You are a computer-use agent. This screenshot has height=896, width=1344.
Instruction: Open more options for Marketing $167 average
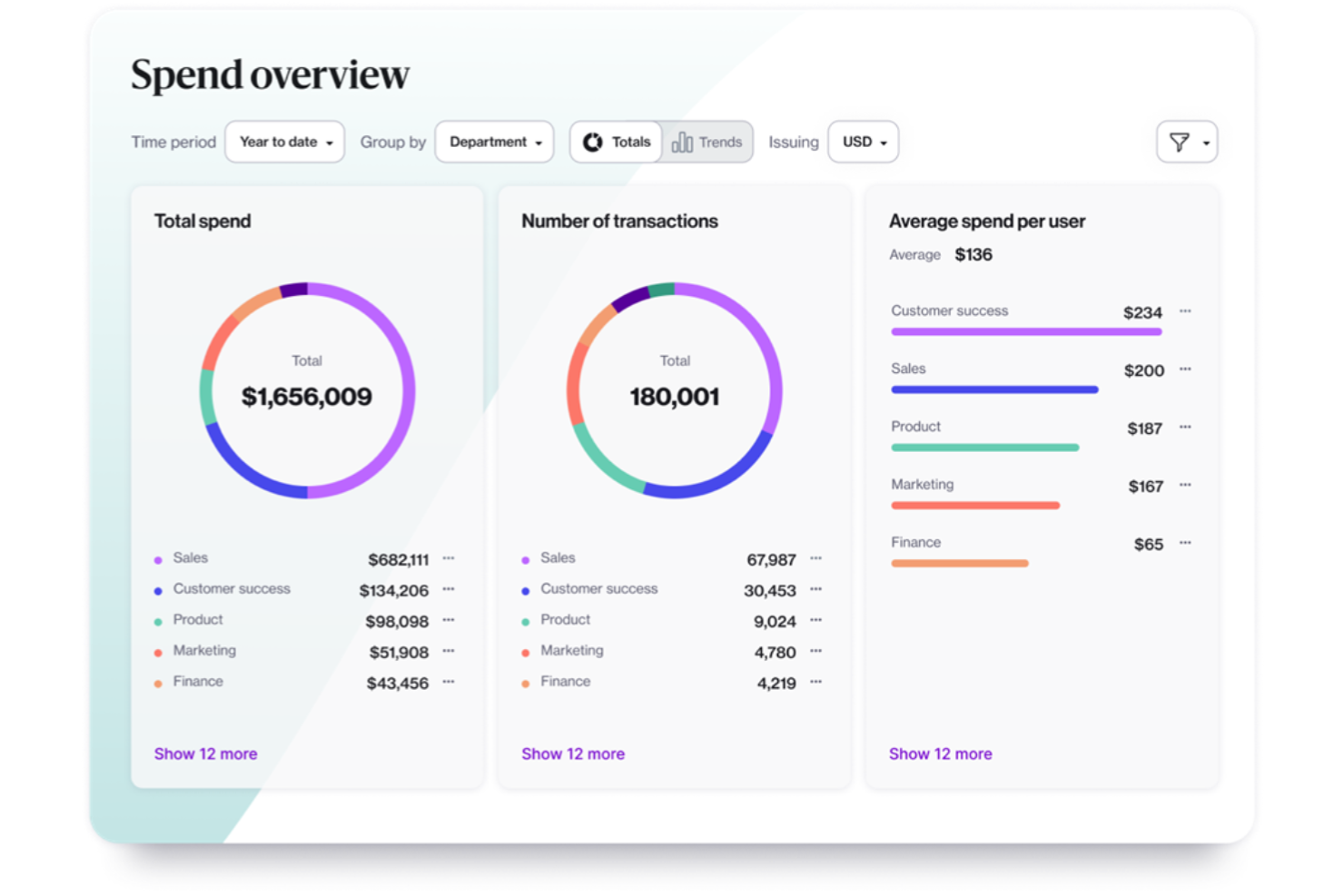pyautogui.click(x=1185, y=486)
